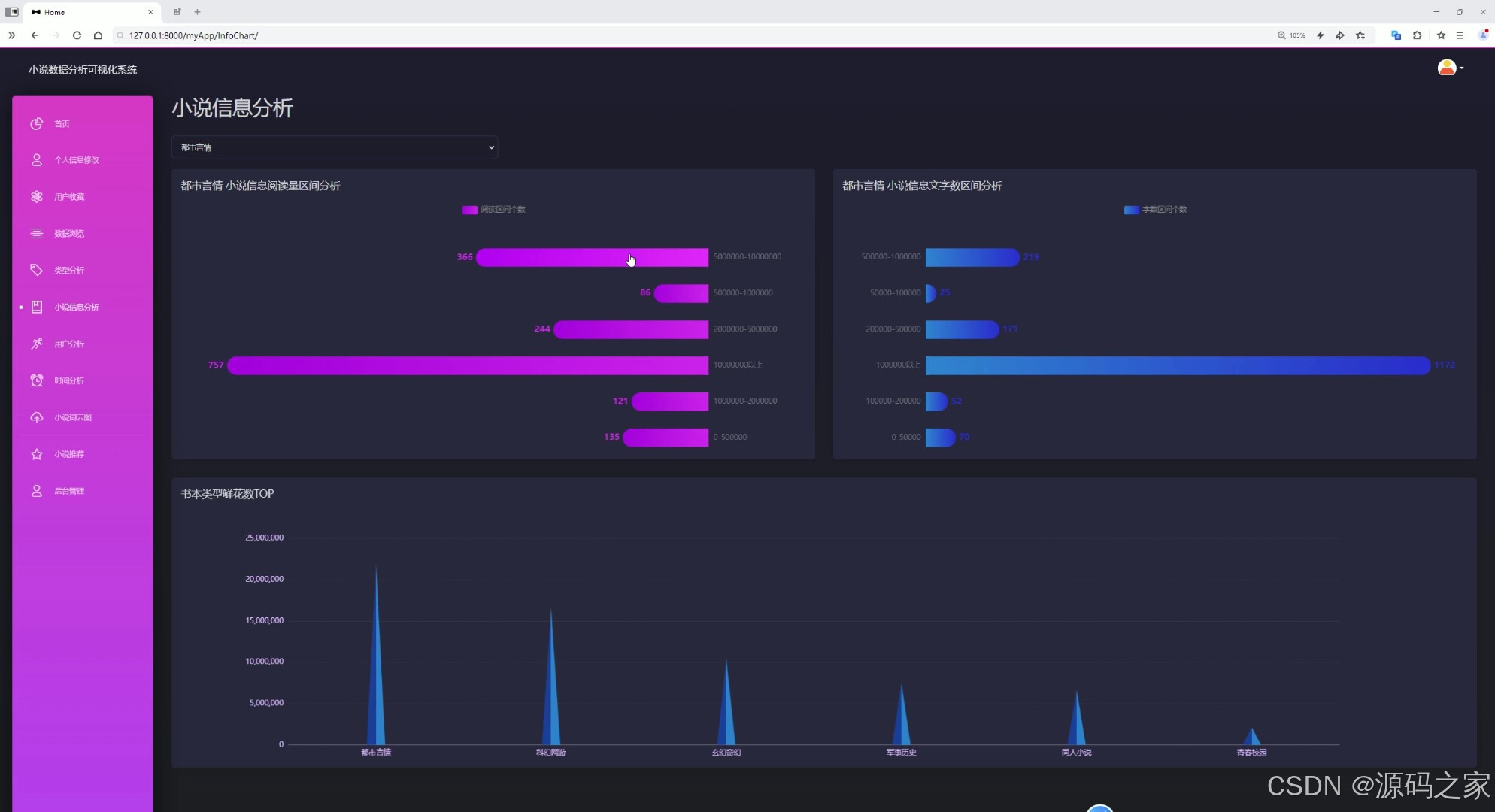Screen dimensions: 1495x812
Task: Toggle the 字数区间个数 legend series
Action: [x=1155, y=210]
